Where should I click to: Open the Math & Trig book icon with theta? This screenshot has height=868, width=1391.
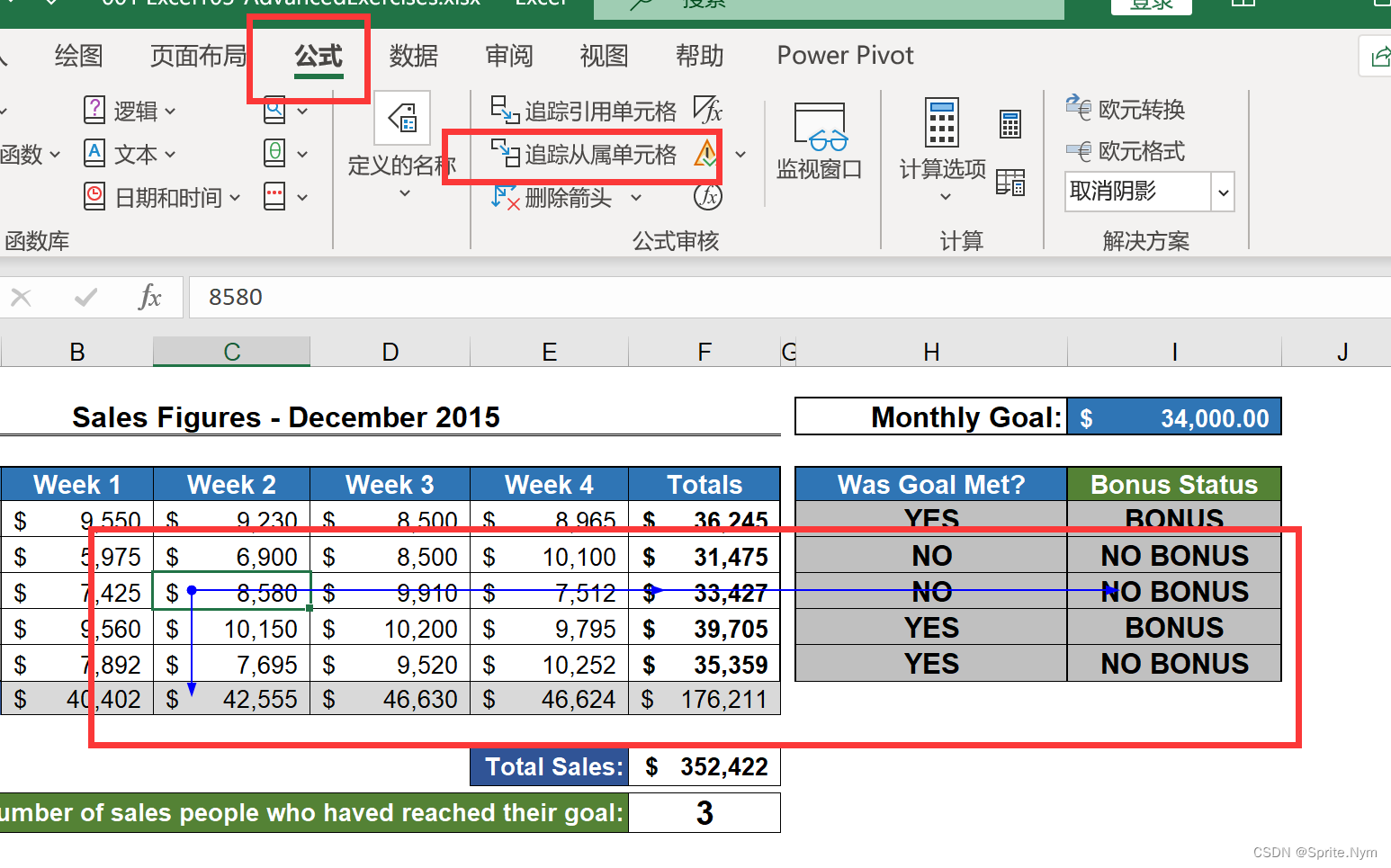(274, 153)
